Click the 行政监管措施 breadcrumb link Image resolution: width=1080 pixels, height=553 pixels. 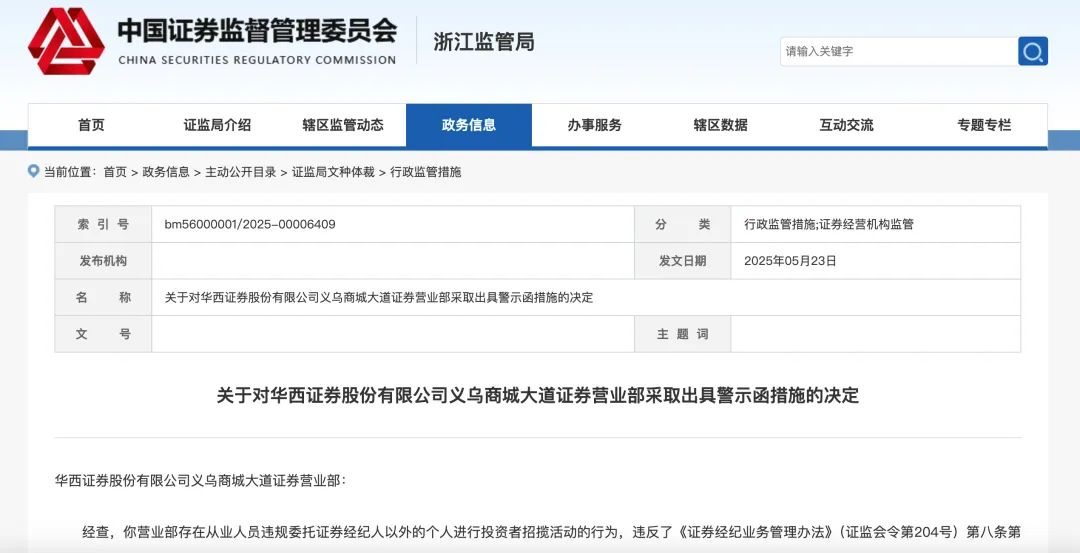[426, 172]
